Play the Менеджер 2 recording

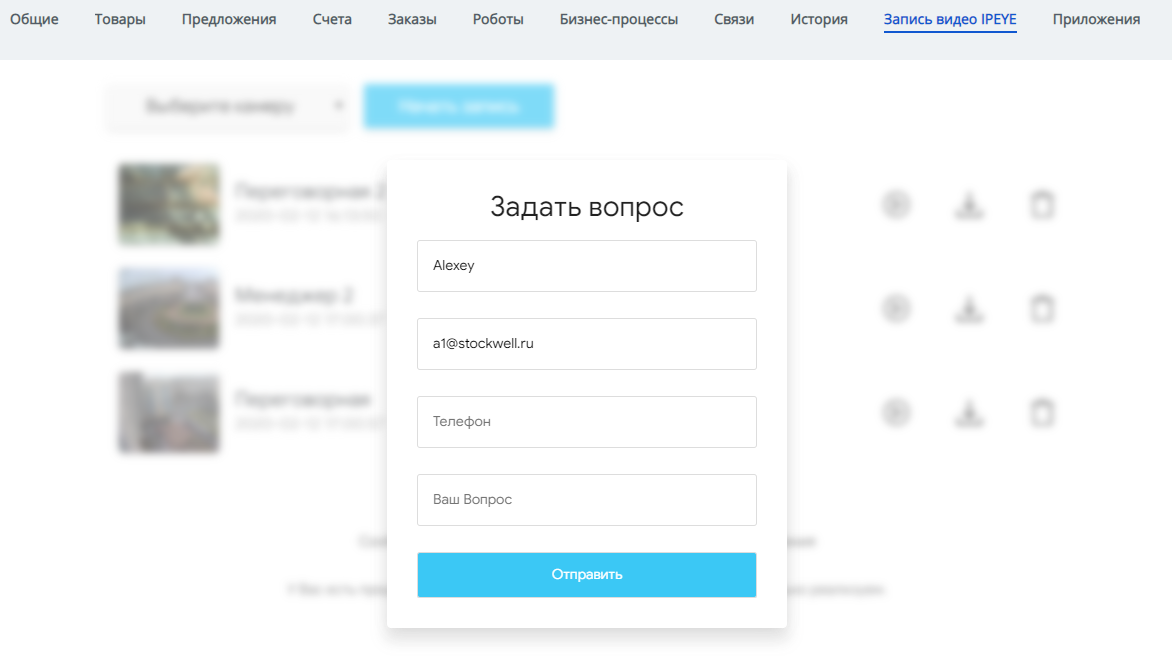(896, 308)
